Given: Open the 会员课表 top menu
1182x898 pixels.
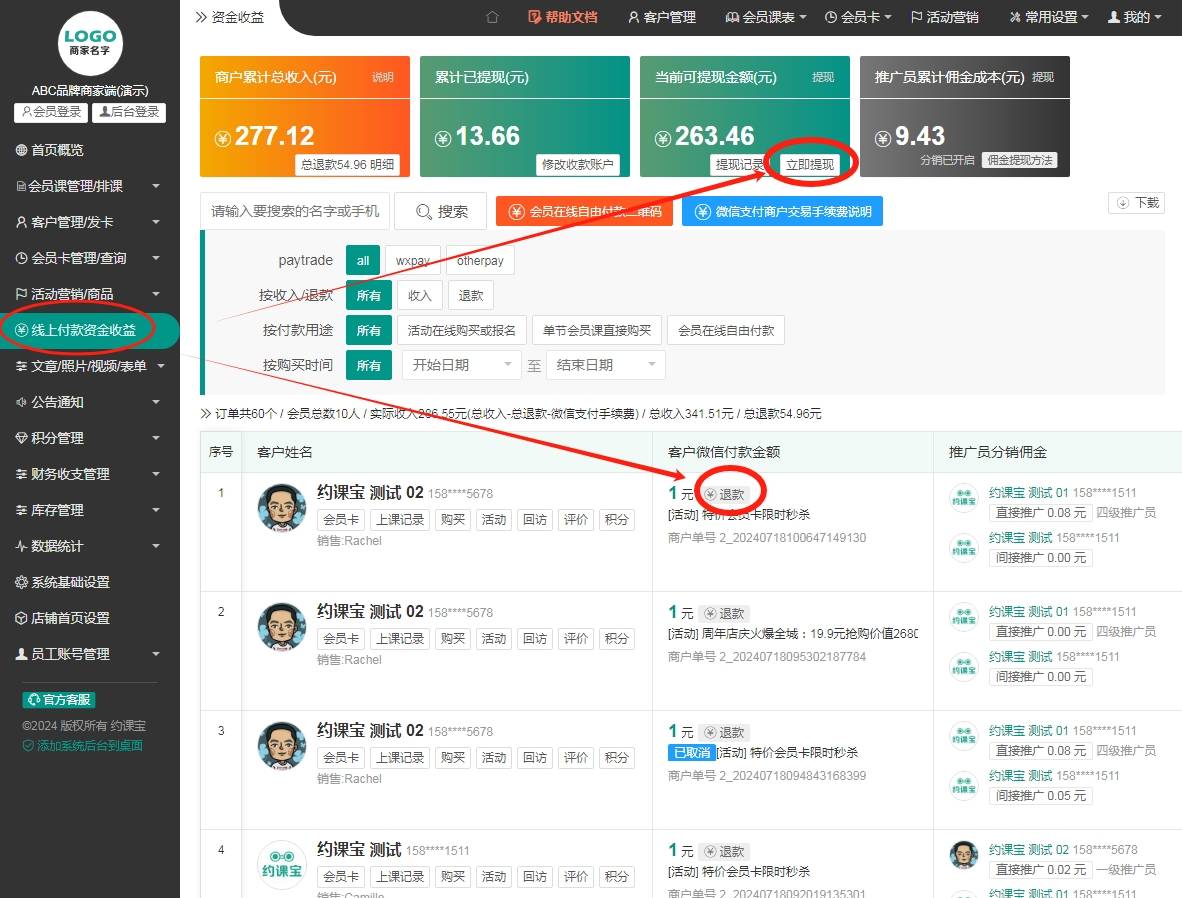Looking at the screenshot, I should pyautogui.click(x=766, y=17).
